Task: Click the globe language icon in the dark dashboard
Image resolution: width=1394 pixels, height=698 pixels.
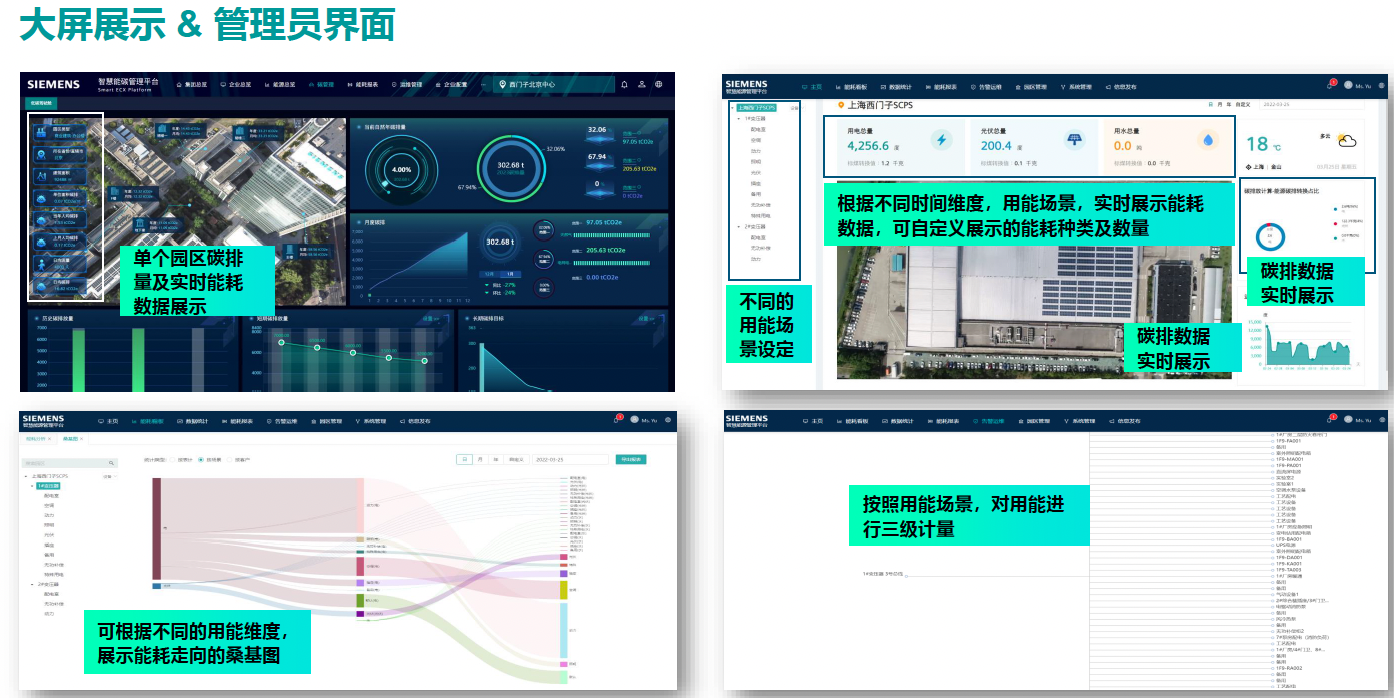Action: pyautogui.click(x=659, y=85)
